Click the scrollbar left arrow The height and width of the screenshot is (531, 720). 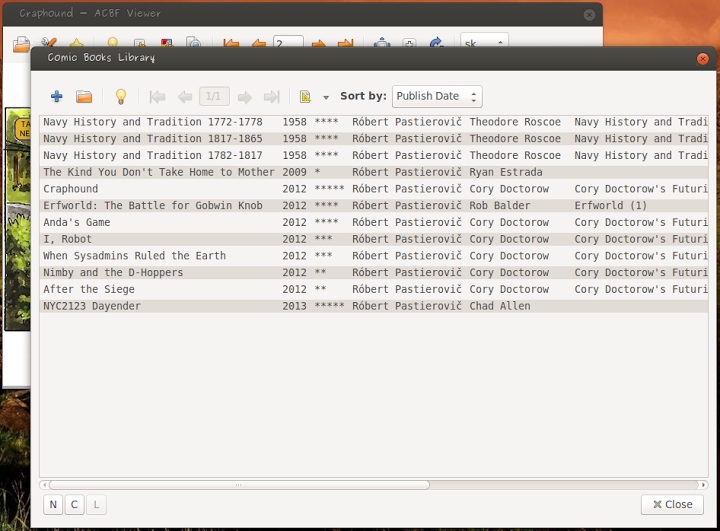(x=44, y=485)
